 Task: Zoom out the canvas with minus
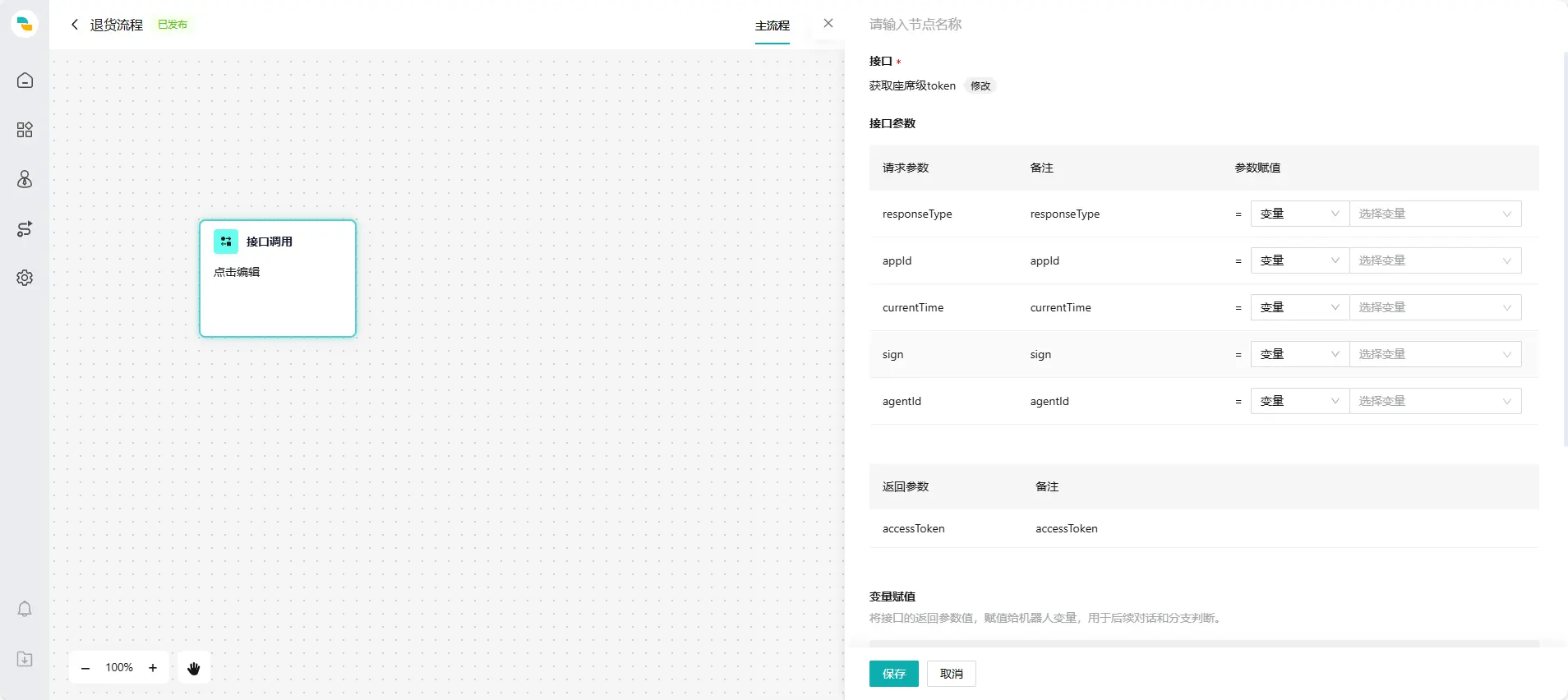pyautogui.click(x=85, y=668)
